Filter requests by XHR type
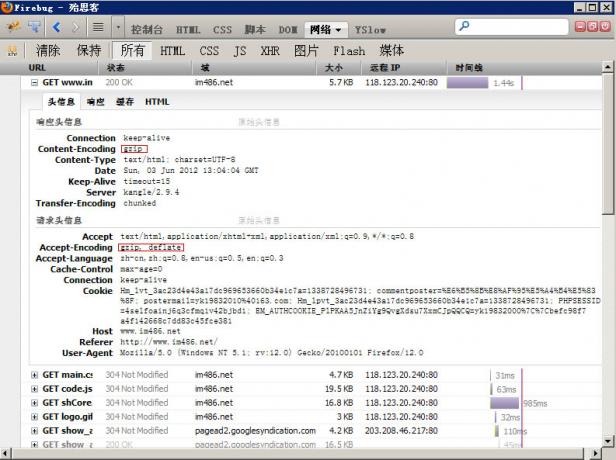 pyautogui.click(x=270, y=51)
